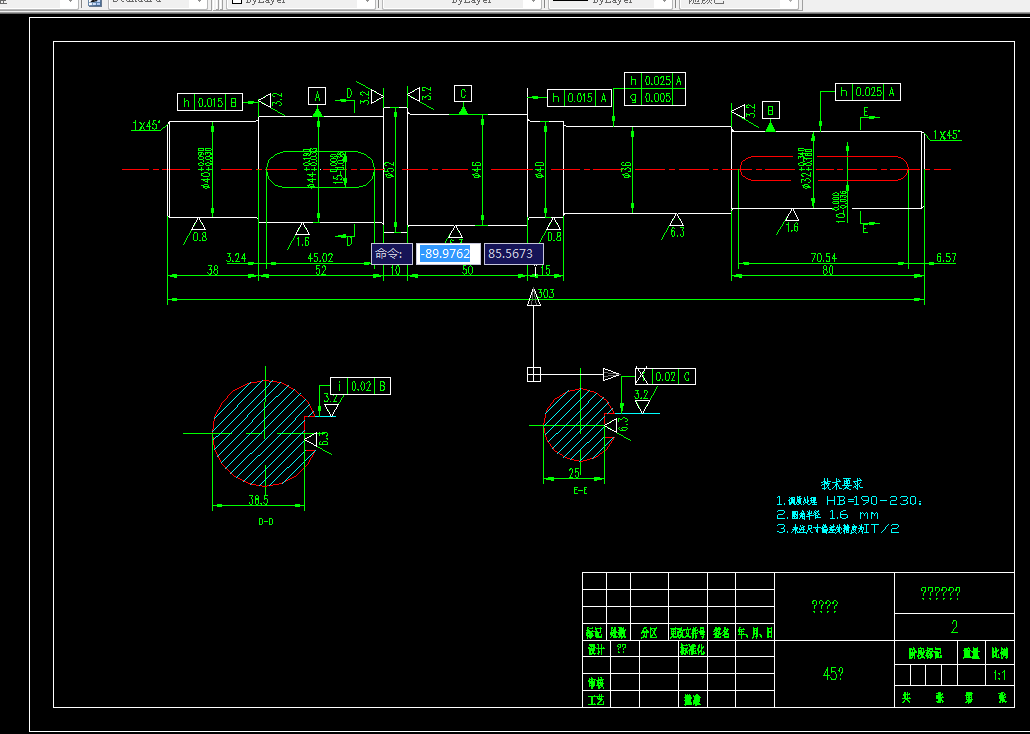This screenshot has width=1030, height=734.
Task: Select the '303' overall length dimension
Action: click(x=546, y=294)
